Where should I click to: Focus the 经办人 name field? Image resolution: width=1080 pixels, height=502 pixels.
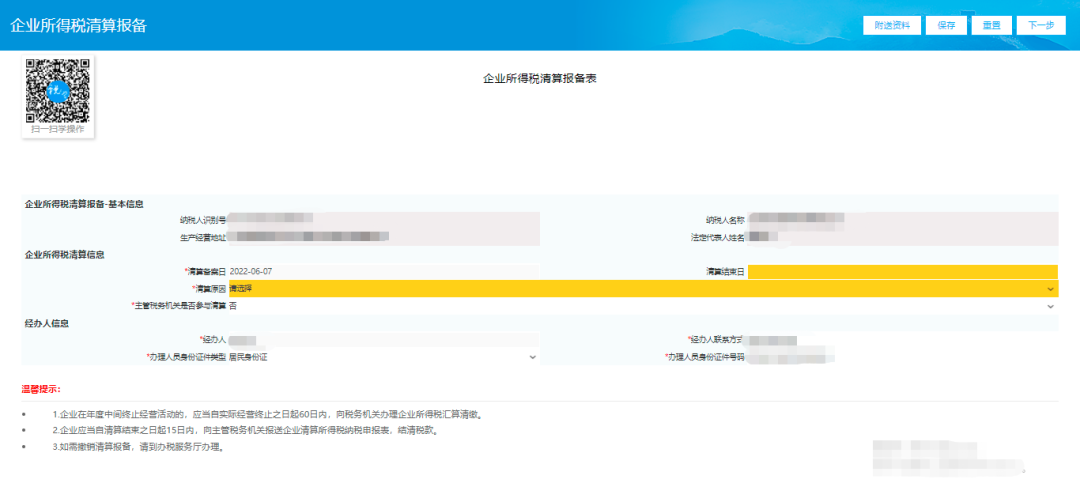pyautogui.click(x=384, y=339)
